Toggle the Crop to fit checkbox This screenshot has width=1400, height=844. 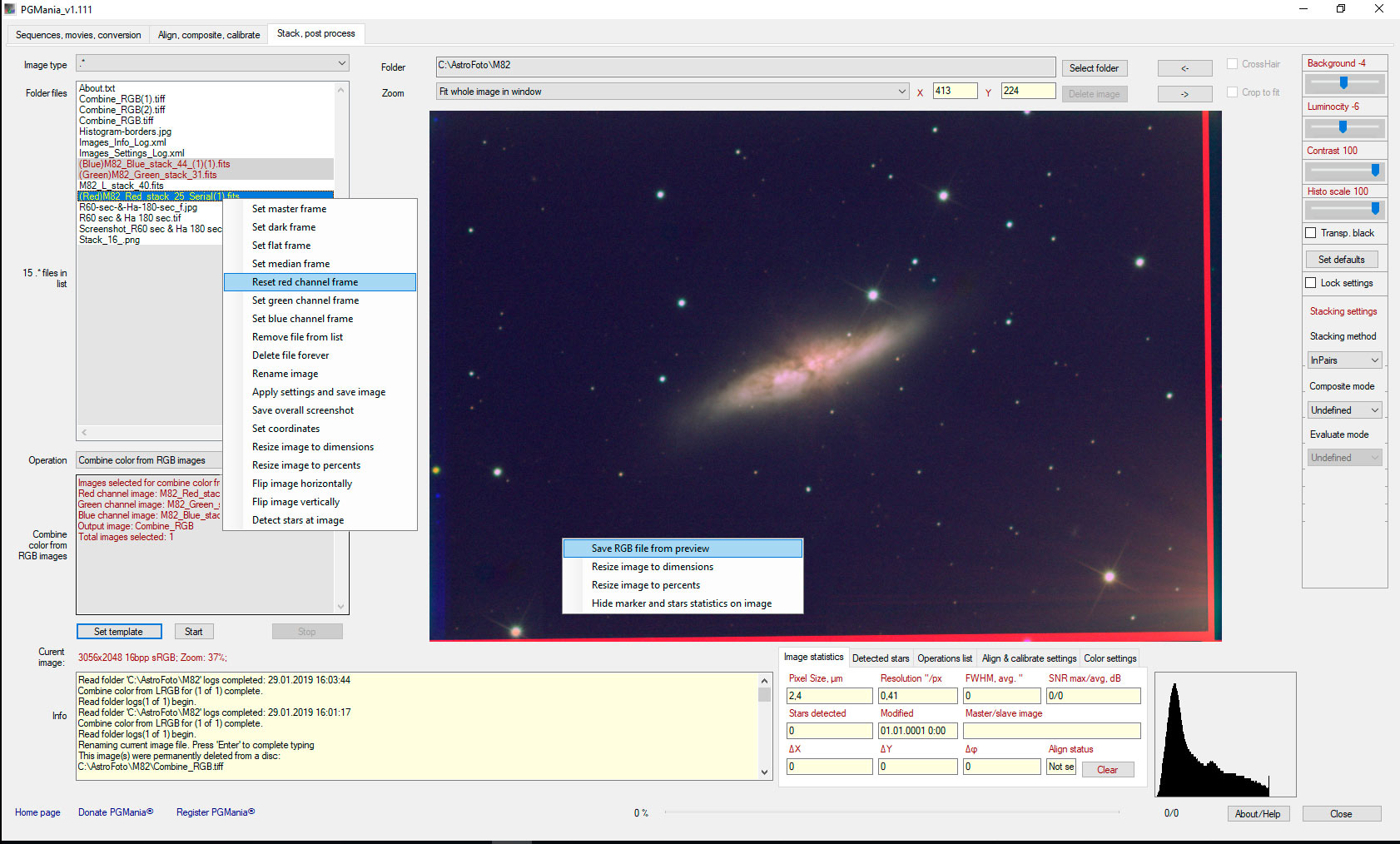coord(1232,92)
